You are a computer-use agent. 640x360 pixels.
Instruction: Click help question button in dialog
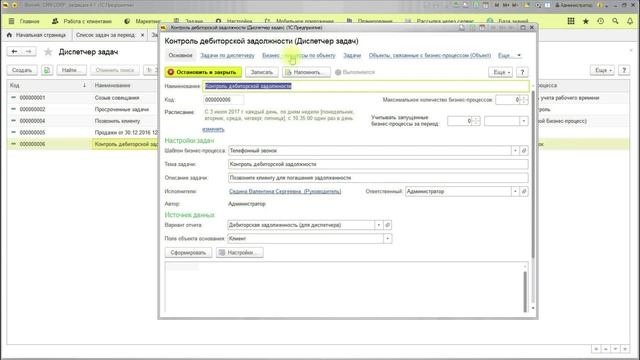(x=522, y=72)
